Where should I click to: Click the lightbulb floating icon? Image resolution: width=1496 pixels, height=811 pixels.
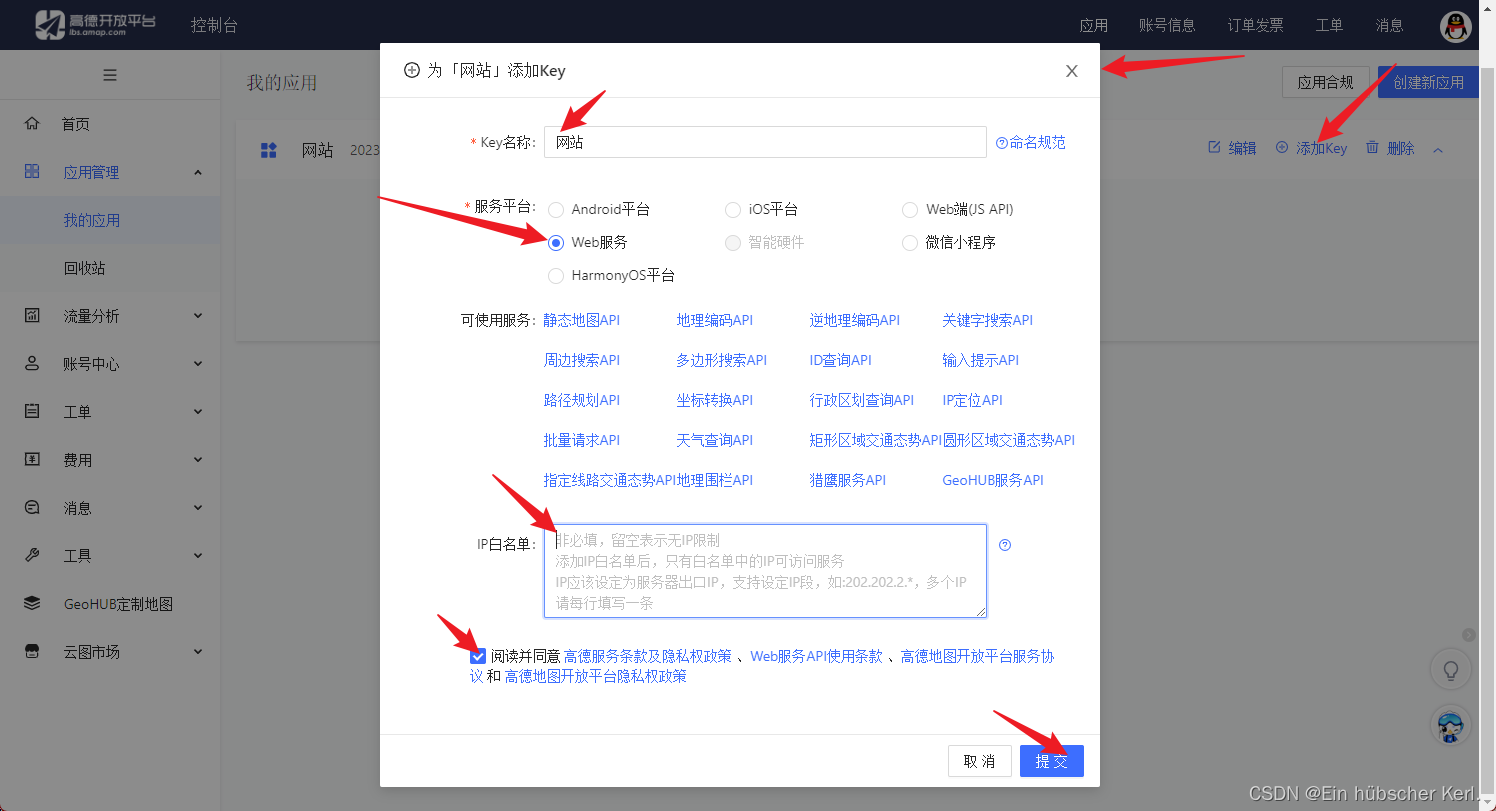pos(1450,669)
